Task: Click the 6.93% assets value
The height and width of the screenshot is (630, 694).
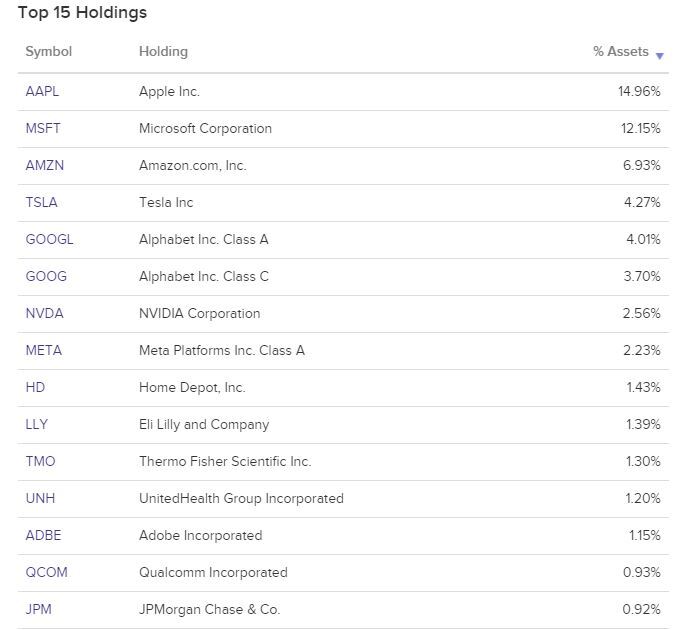Action: coord(642,165)
